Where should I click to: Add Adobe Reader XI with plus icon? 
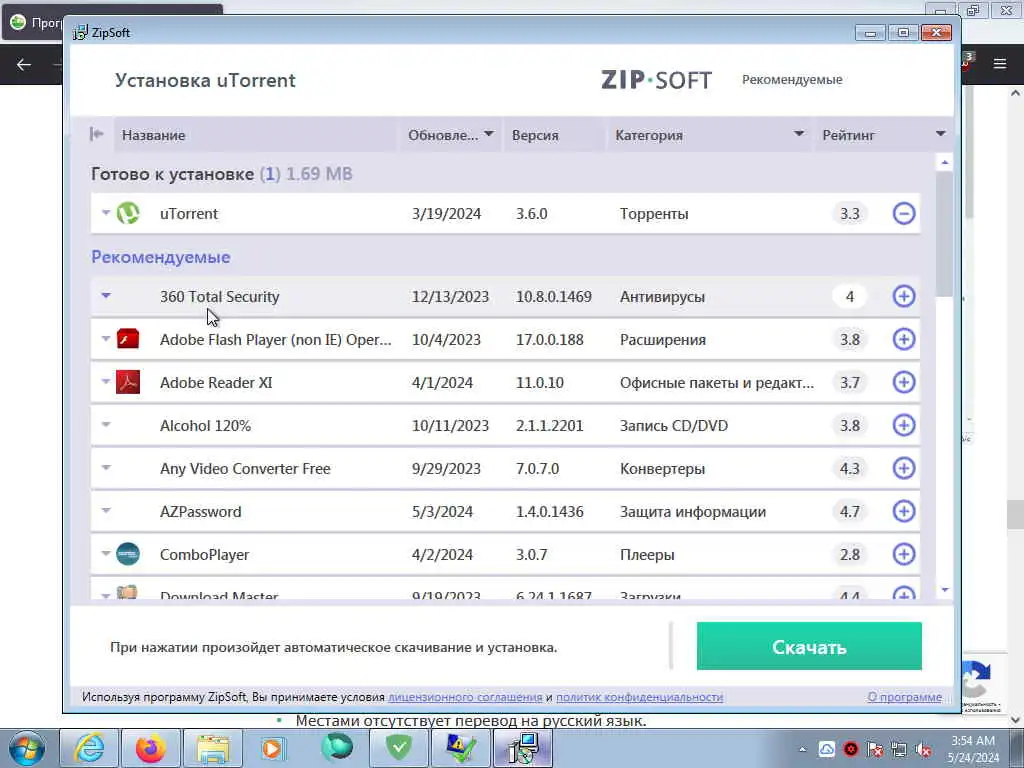904,383
